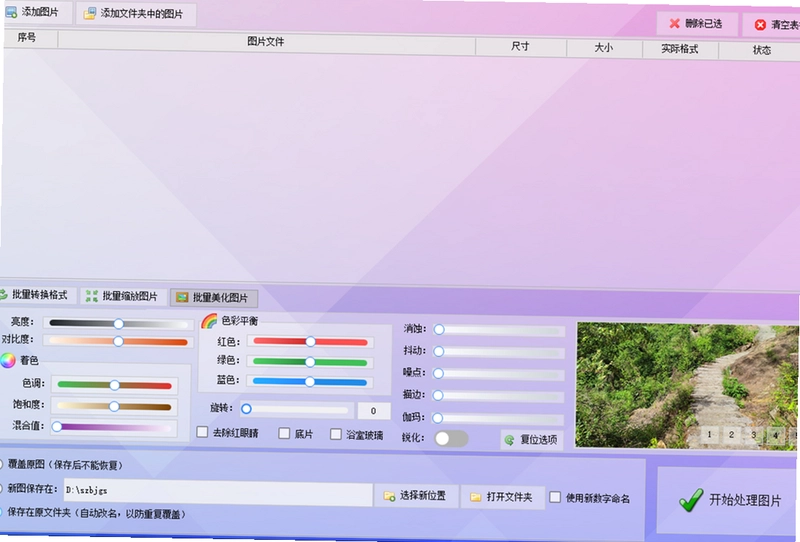Viewport: 800px width, 542px height.
Task: Click the 抖动 slider
Action: coord(498,352)
